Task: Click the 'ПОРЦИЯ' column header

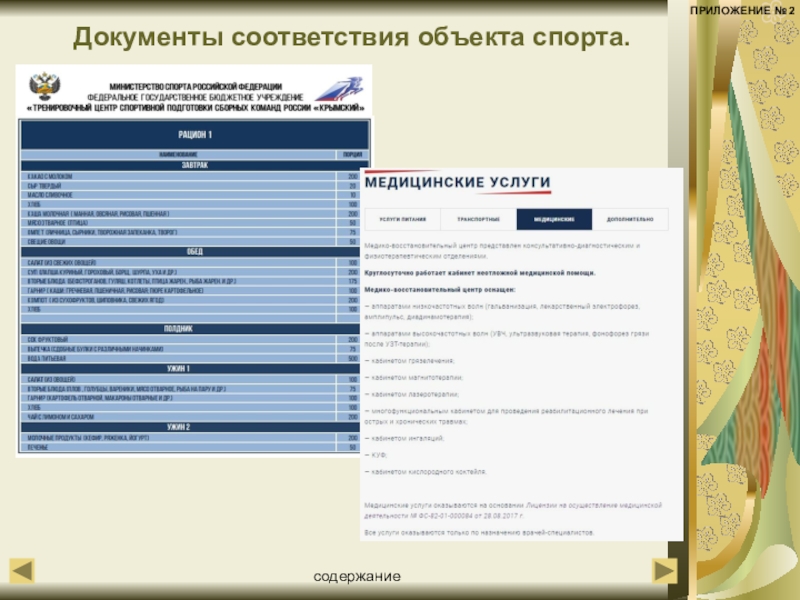Action: click(352, 155)
